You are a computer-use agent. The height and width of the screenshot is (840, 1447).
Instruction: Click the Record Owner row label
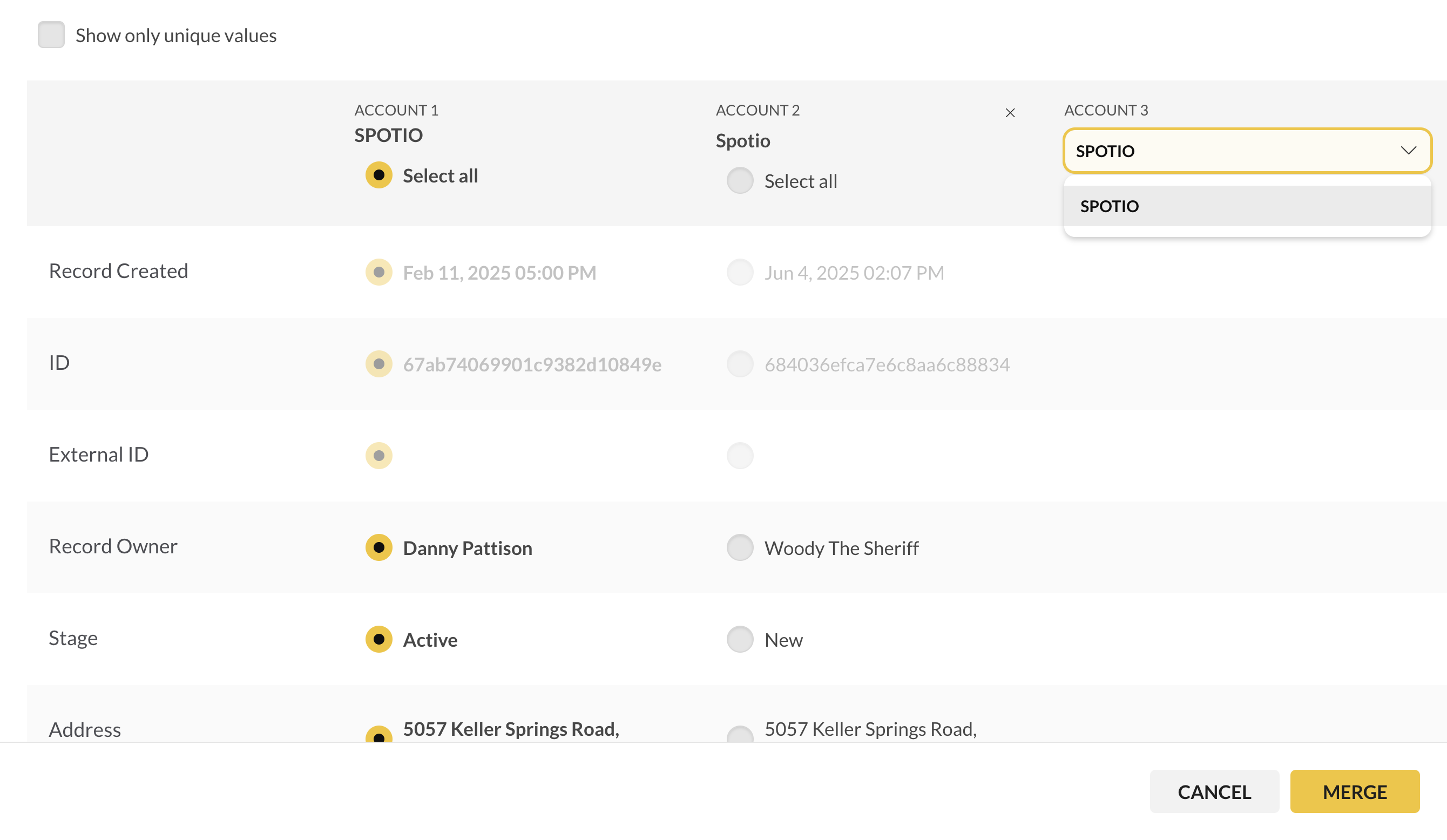point(113,547)
